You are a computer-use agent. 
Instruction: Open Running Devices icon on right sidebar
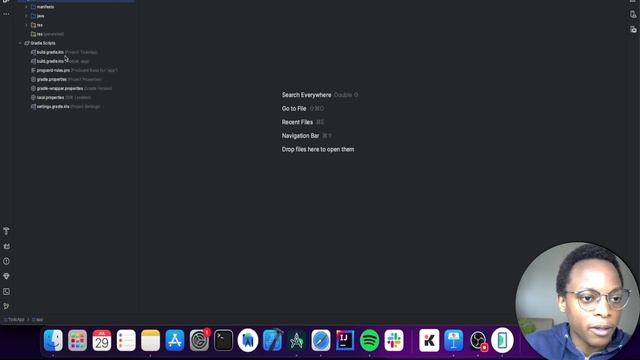click(x=633, y=29)
